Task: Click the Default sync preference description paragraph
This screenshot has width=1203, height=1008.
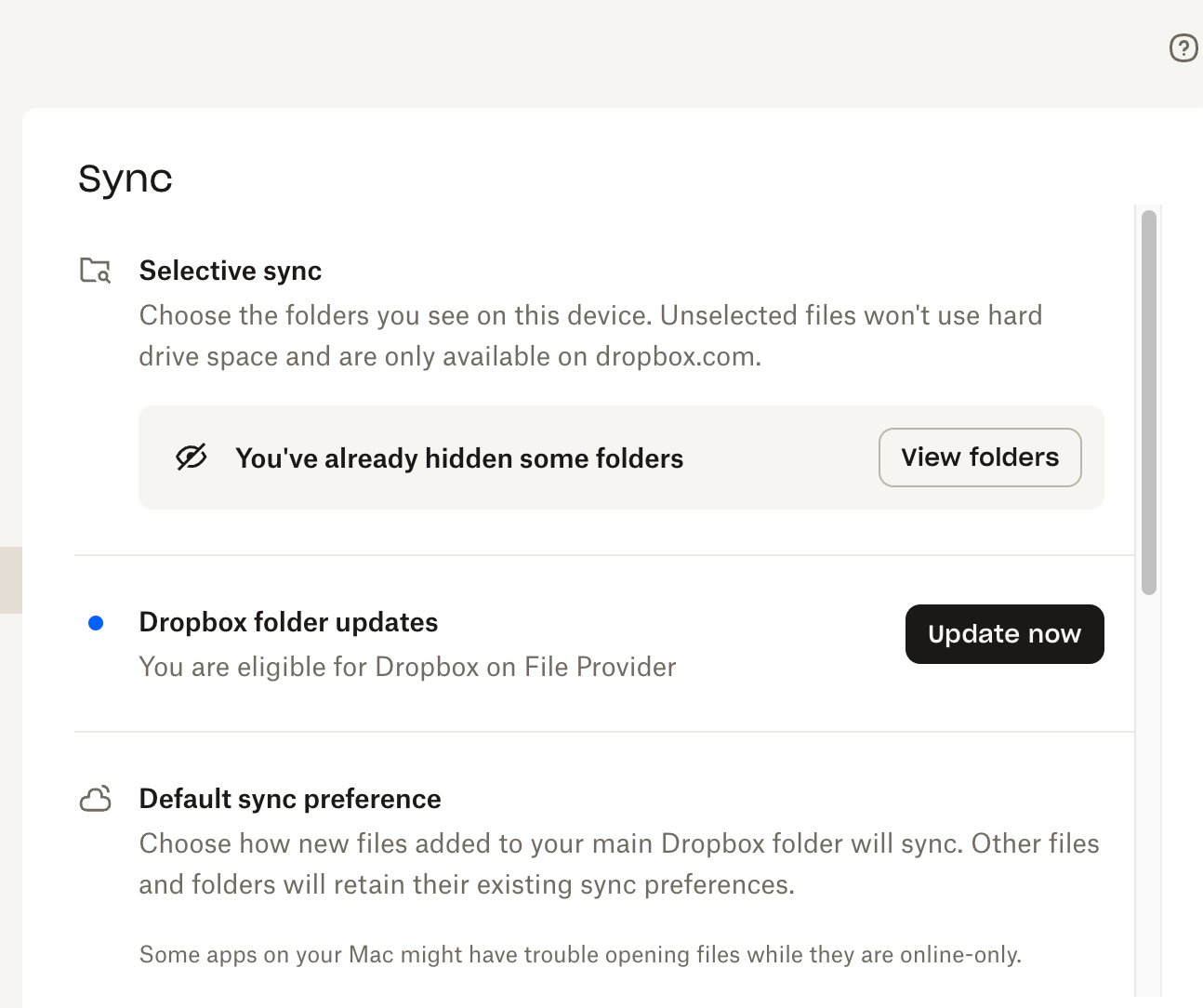Action: point(619,864)
